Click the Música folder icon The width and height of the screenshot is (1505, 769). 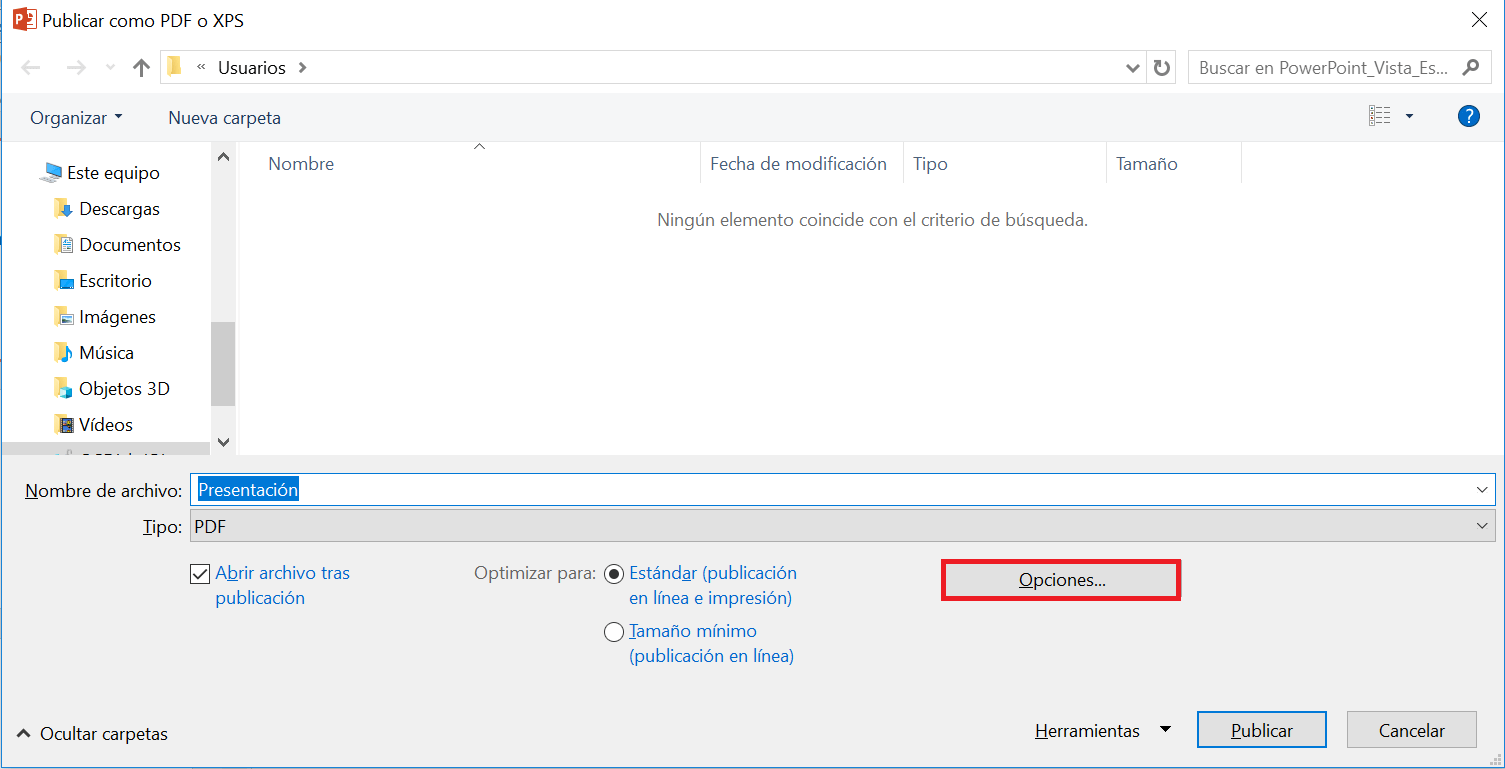point(64,353)
